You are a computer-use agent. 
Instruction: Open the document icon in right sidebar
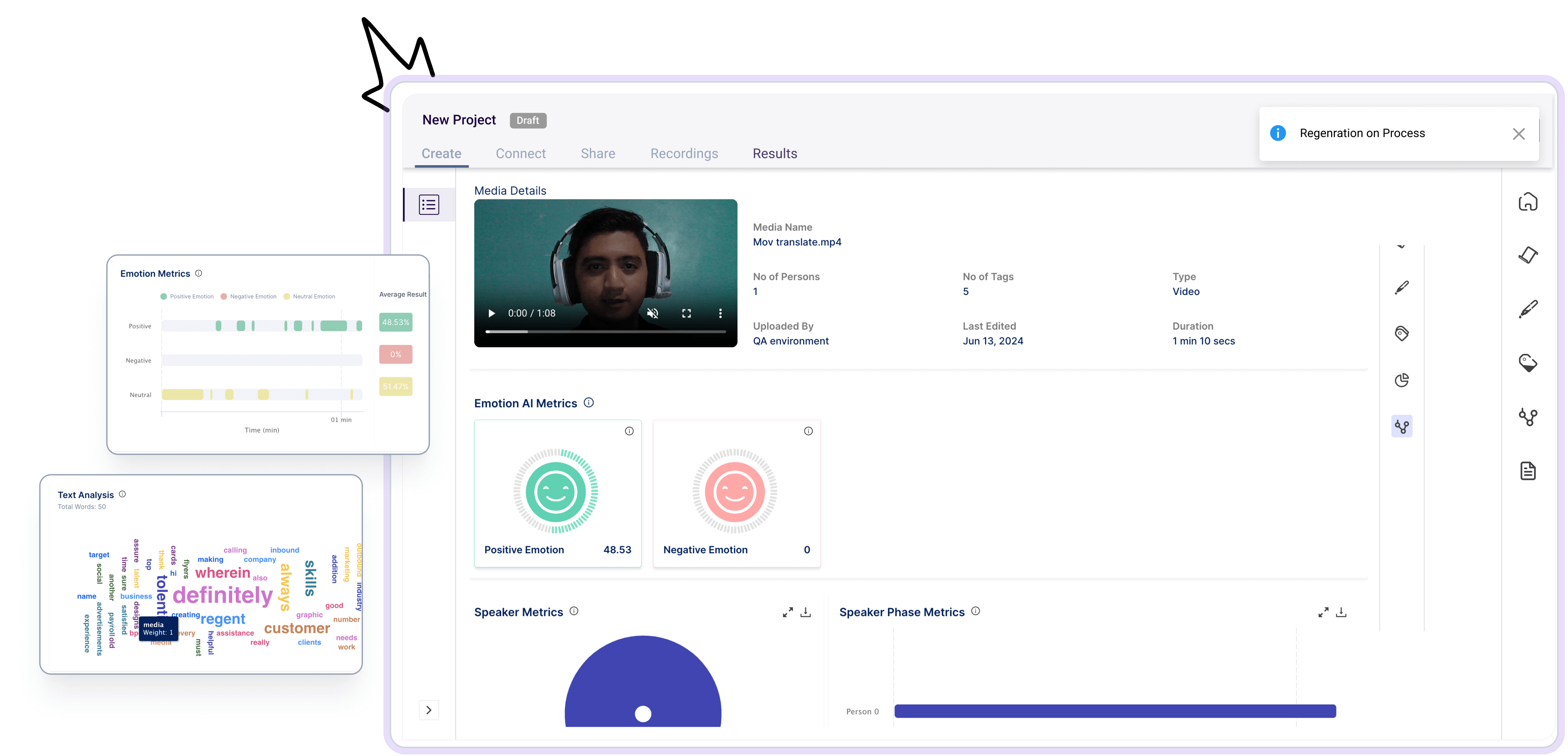pyautogui.click(x=1528, y=470)
